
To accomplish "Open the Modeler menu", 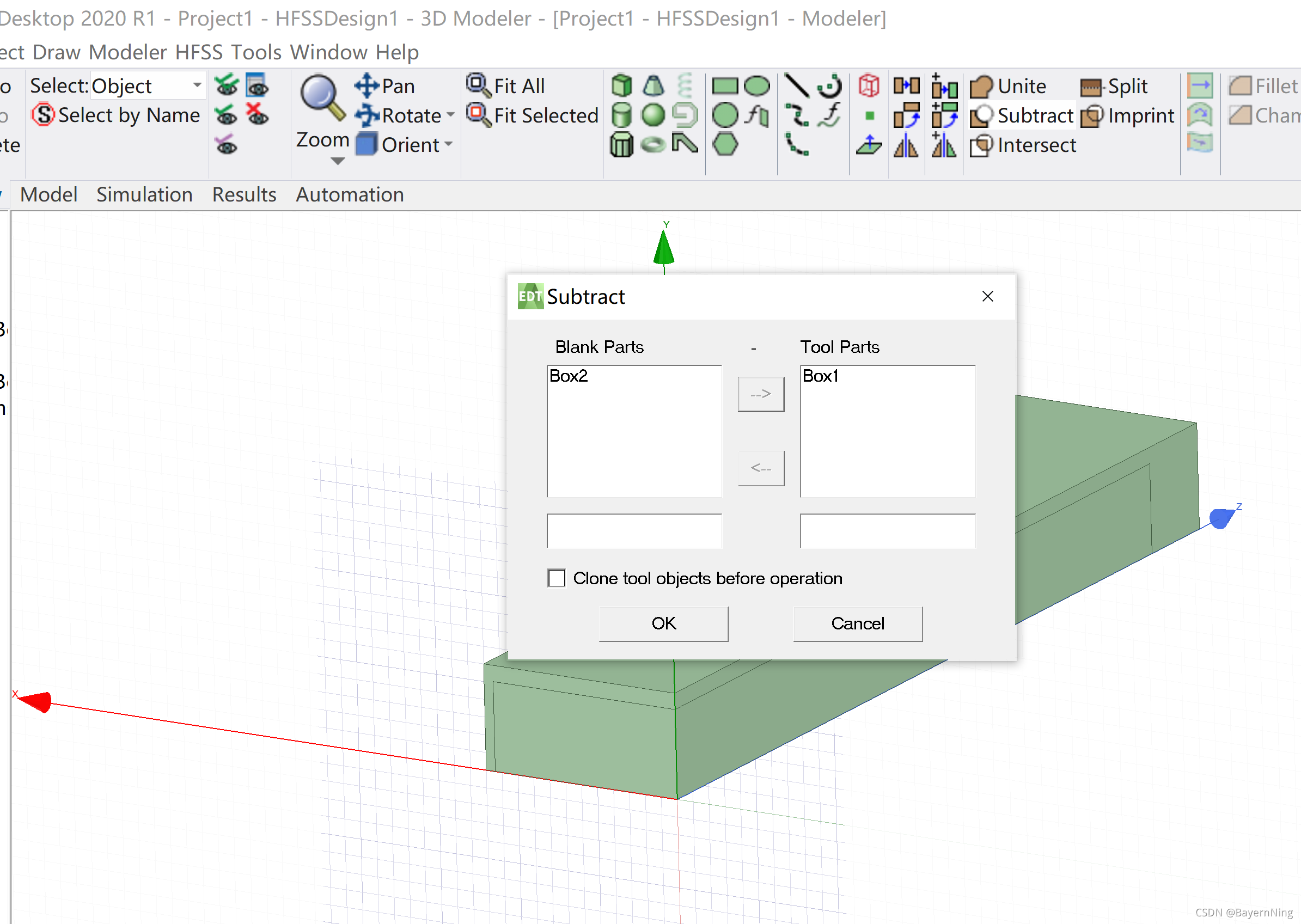I will click(131, 49).
